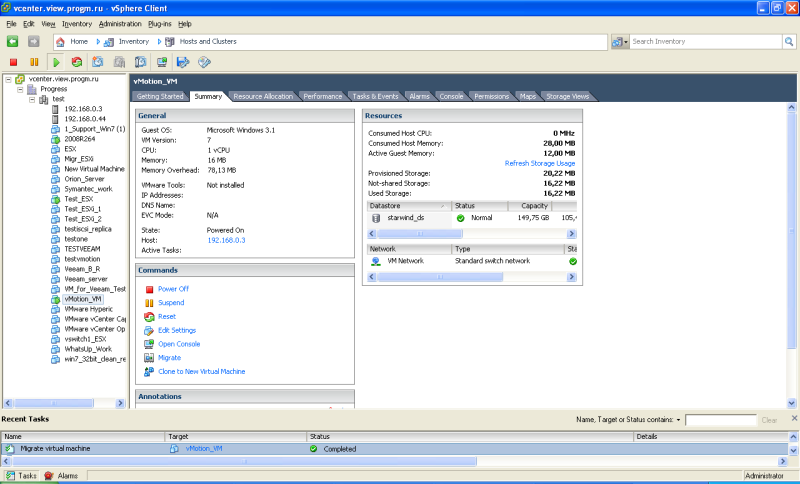This screenshot has width=800, height=484.
Task: Click the Migrate virtual machine task icon
Action: point(10,449)
